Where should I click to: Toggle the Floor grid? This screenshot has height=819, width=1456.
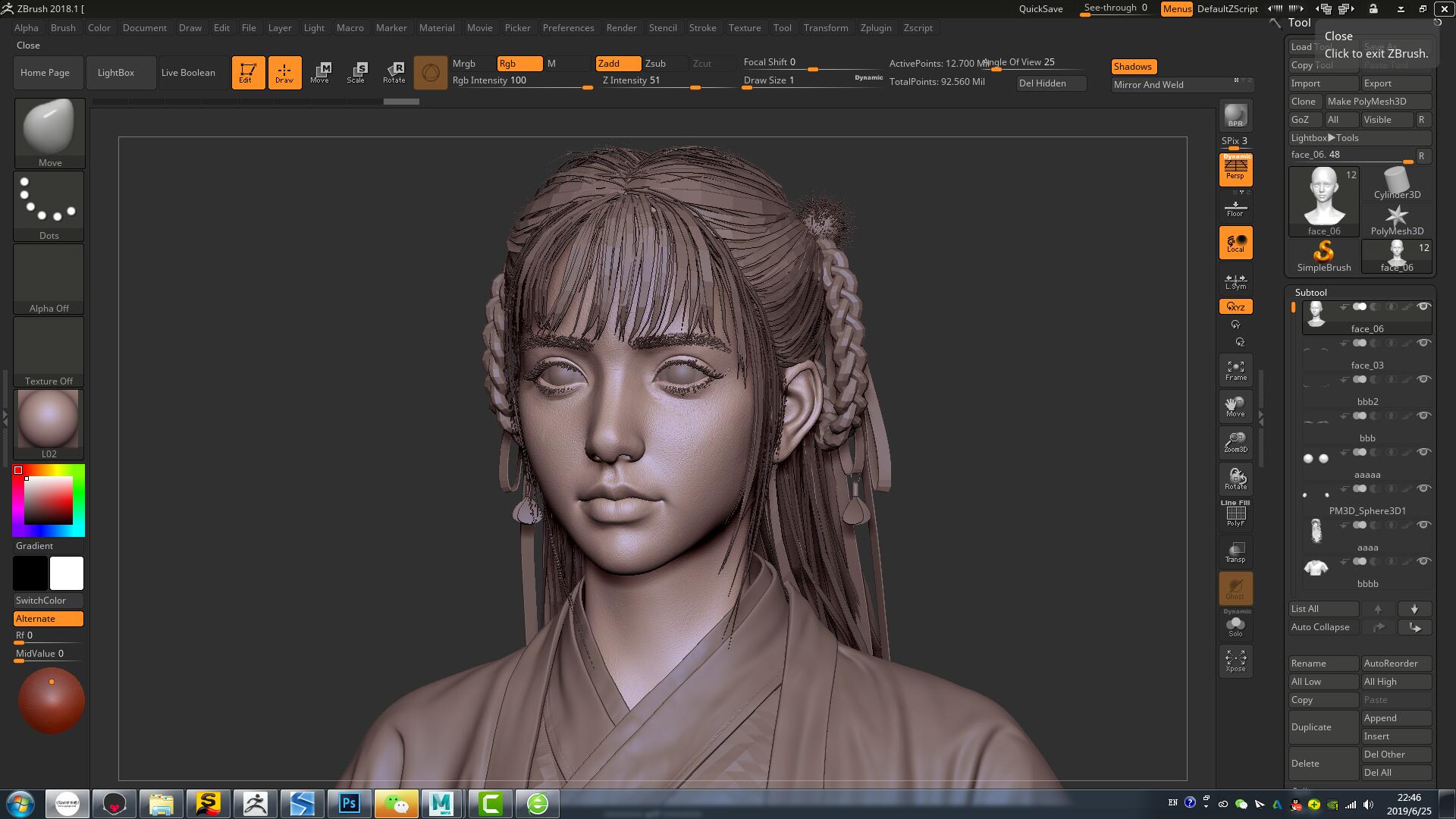pos(1236,208)
